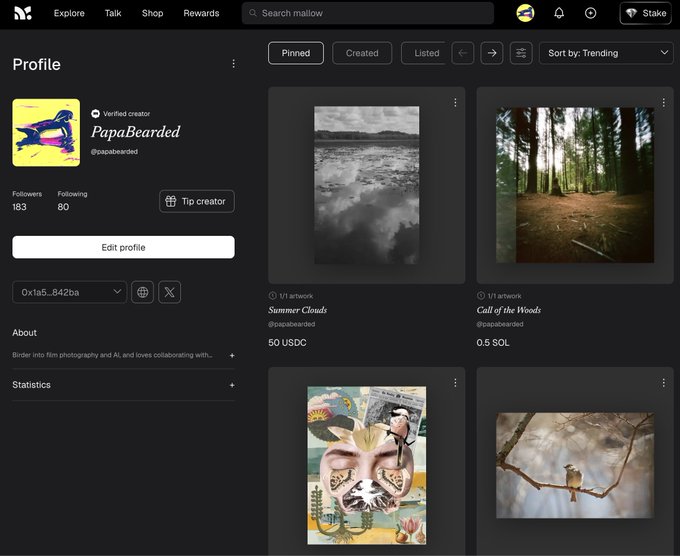
Task: Click the Following count 80
Action: click(63, 207)
